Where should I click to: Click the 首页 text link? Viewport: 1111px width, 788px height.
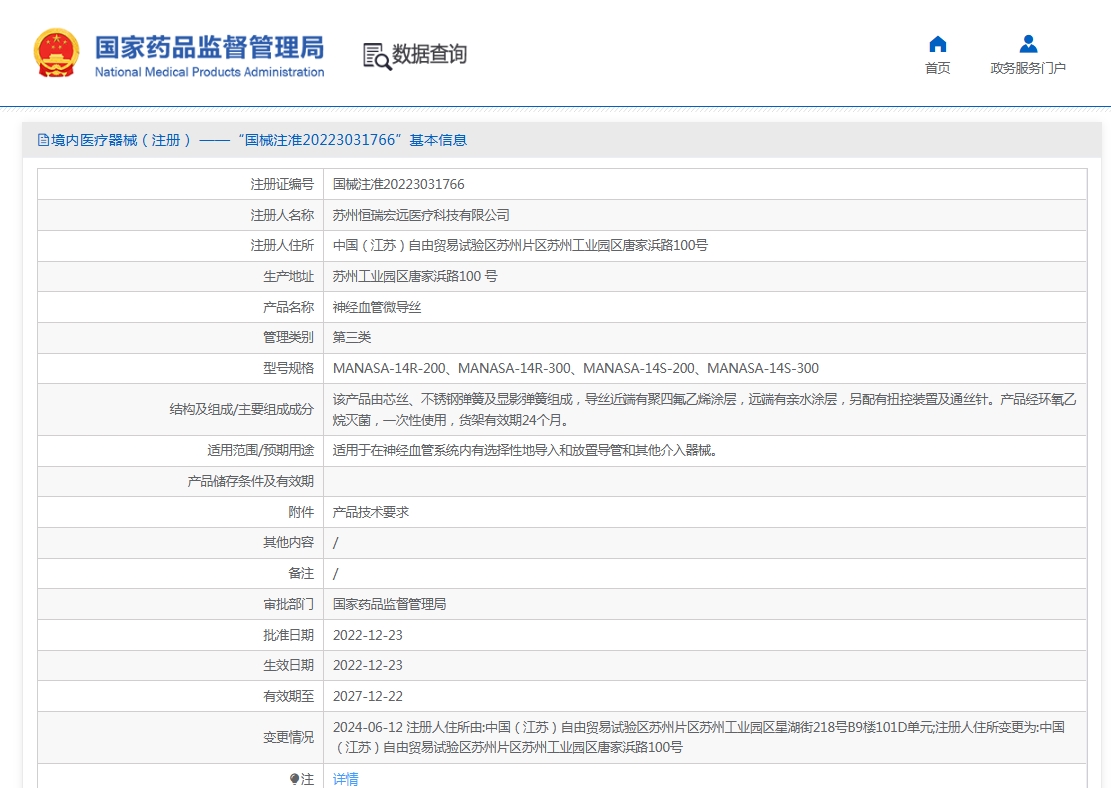(937, 68)
